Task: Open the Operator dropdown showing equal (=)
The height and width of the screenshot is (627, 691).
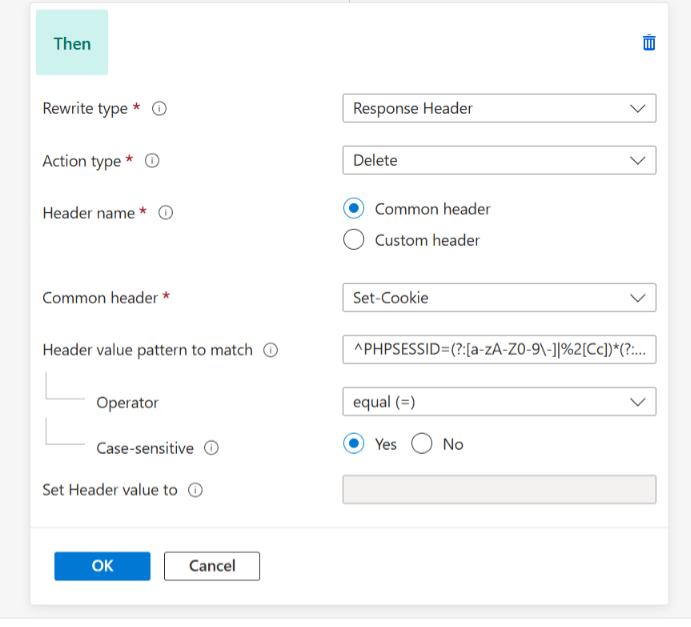Action: 499,402
